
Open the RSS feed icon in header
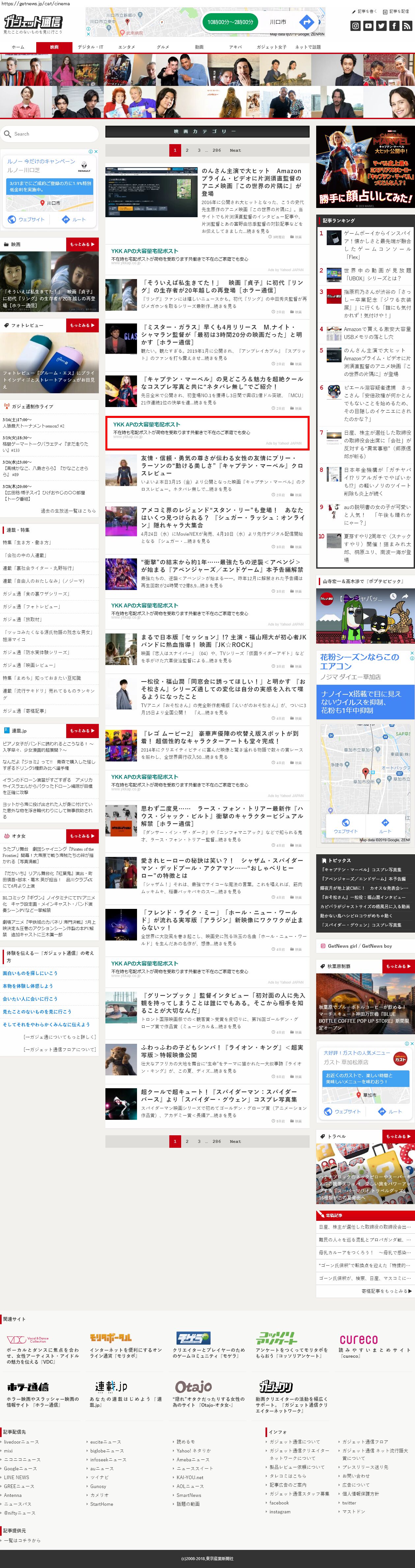(407, 26)
